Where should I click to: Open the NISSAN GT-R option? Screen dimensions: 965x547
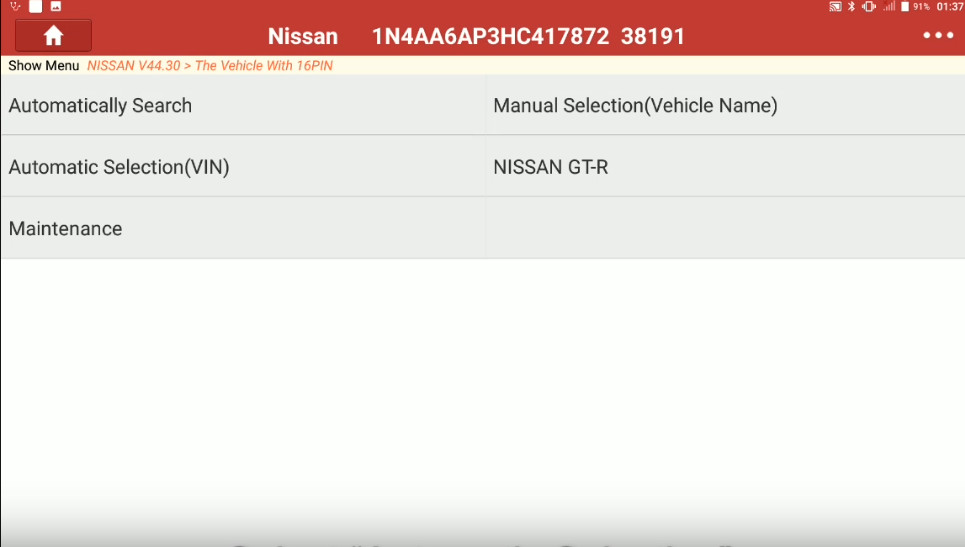tap(725, 167)
